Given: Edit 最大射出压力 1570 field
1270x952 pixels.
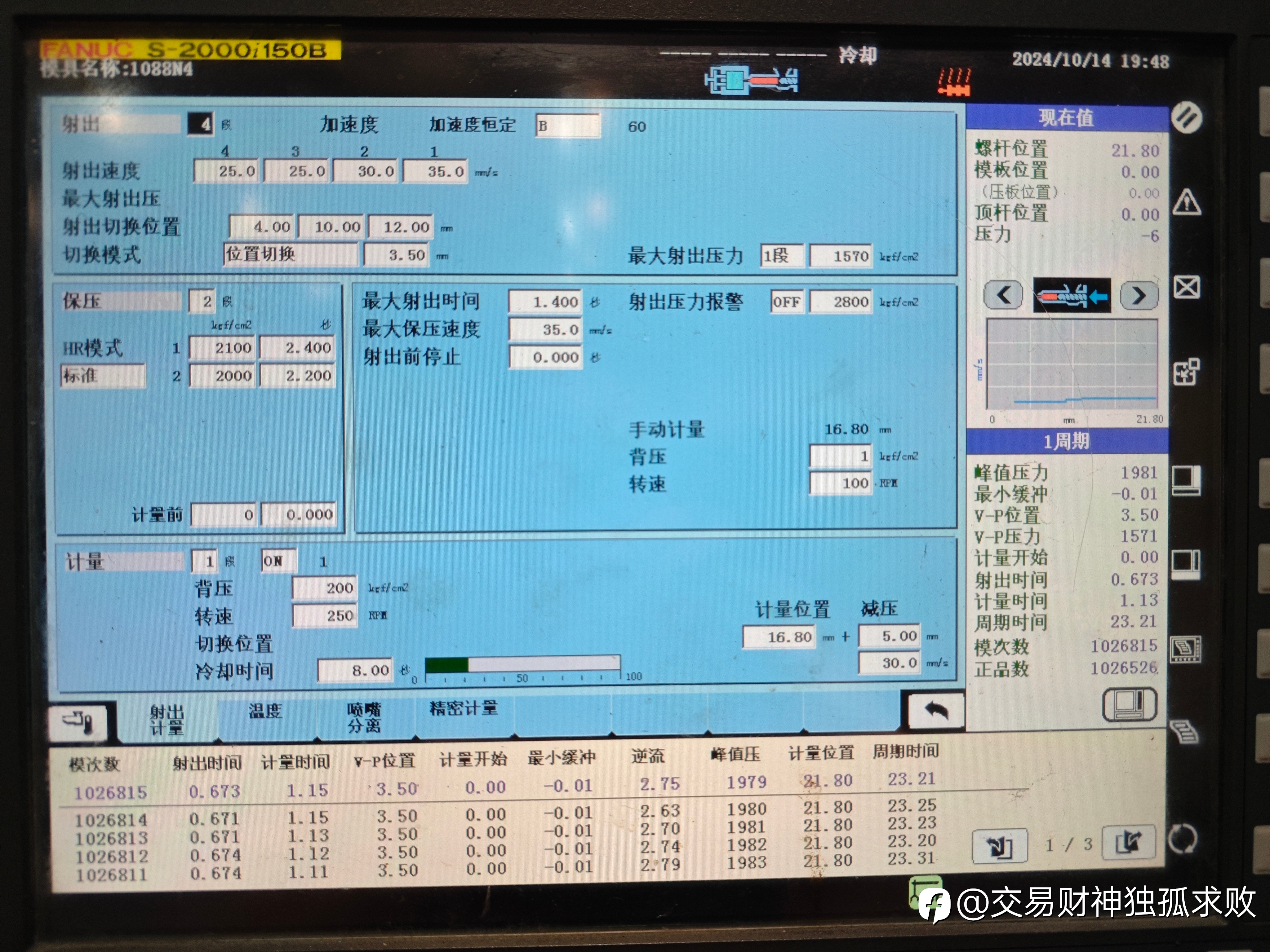Looking at the screenshot, I should click(x=841, y=256).
